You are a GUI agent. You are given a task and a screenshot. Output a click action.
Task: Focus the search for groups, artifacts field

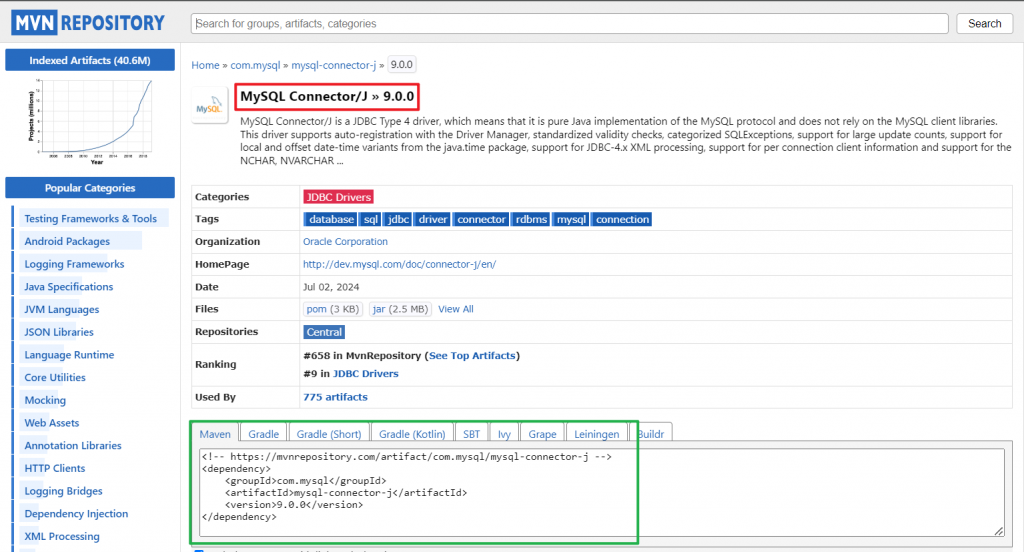point(569,24)
